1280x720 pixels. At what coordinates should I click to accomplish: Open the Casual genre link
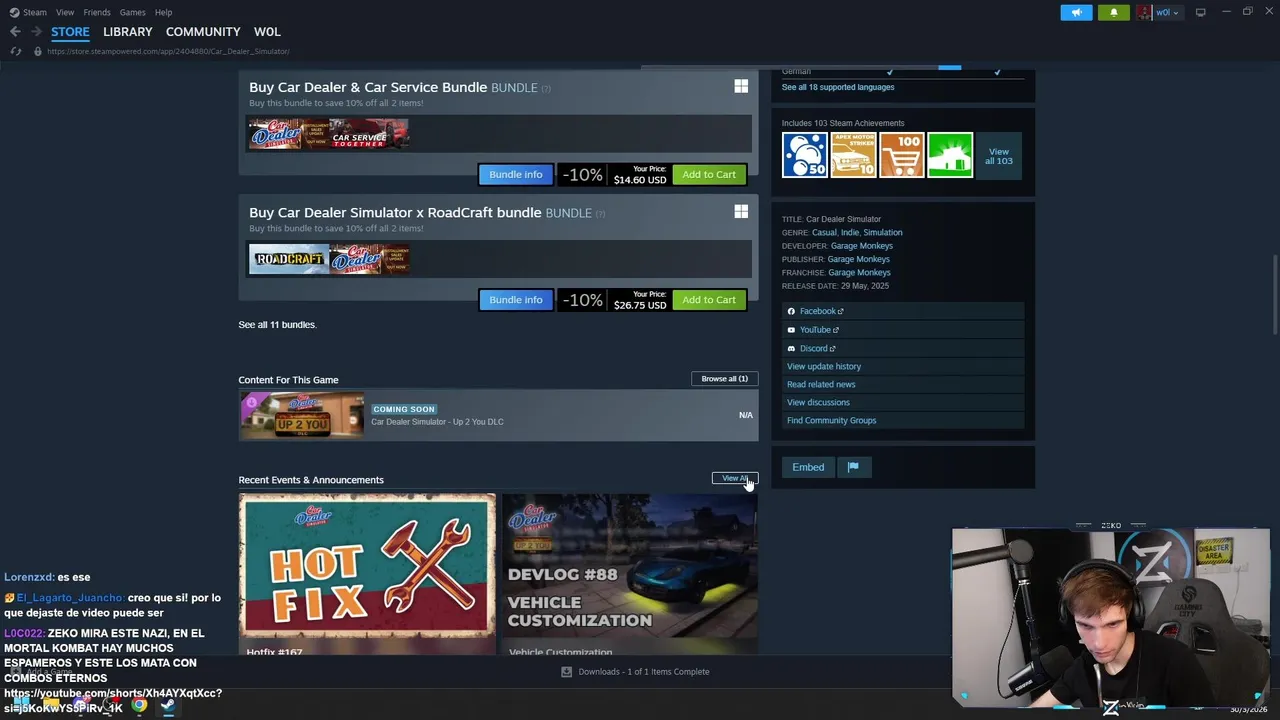pyautogui.click(x=824, y=232)
